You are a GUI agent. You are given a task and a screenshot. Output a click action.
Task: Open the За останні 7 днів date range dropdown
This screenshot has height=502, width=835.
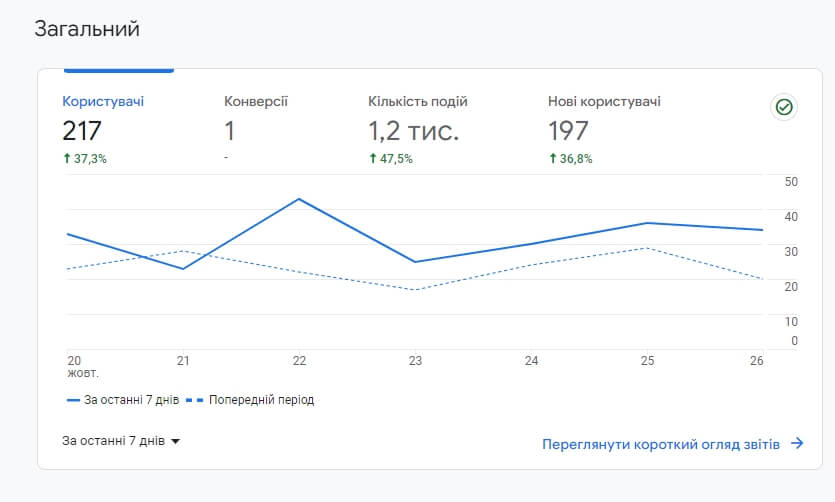[x=121, y=441]
